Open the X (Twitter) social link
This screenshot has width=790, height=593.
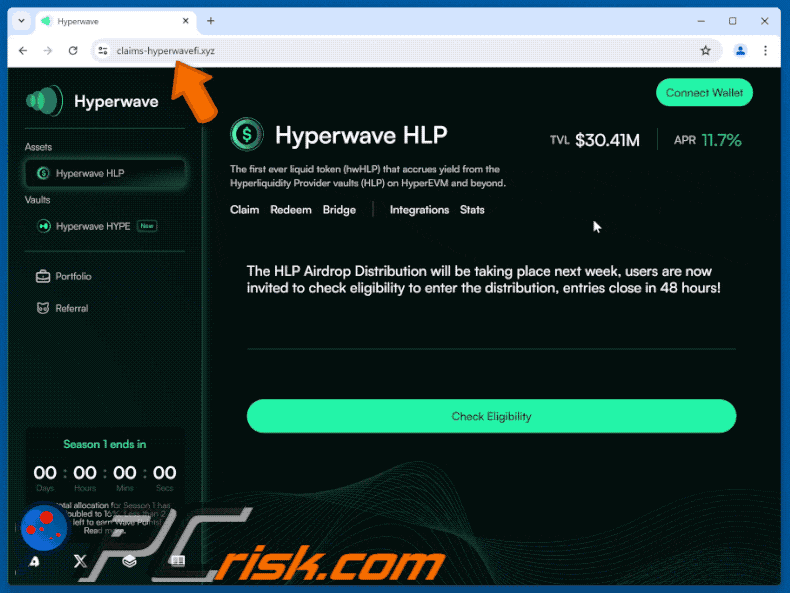80,561
